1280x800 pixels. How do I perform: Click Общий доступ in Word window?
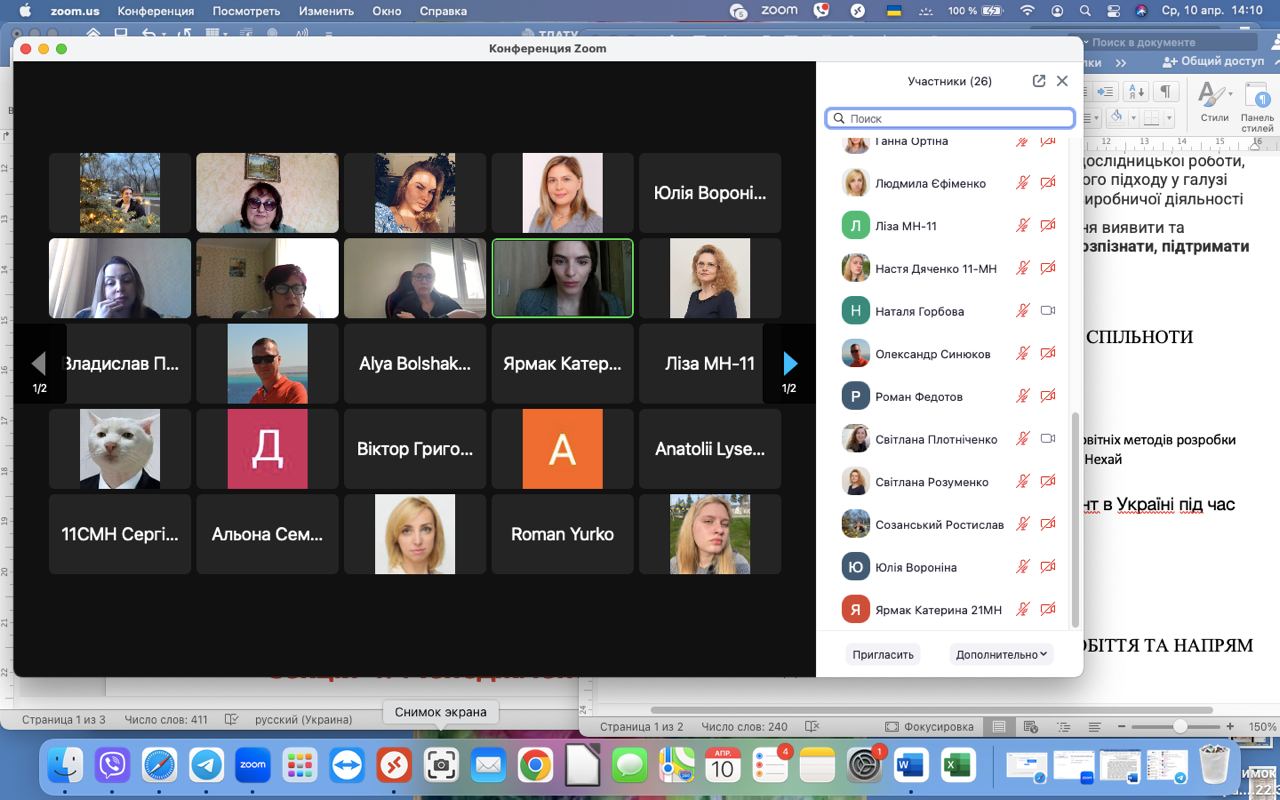1213,61
